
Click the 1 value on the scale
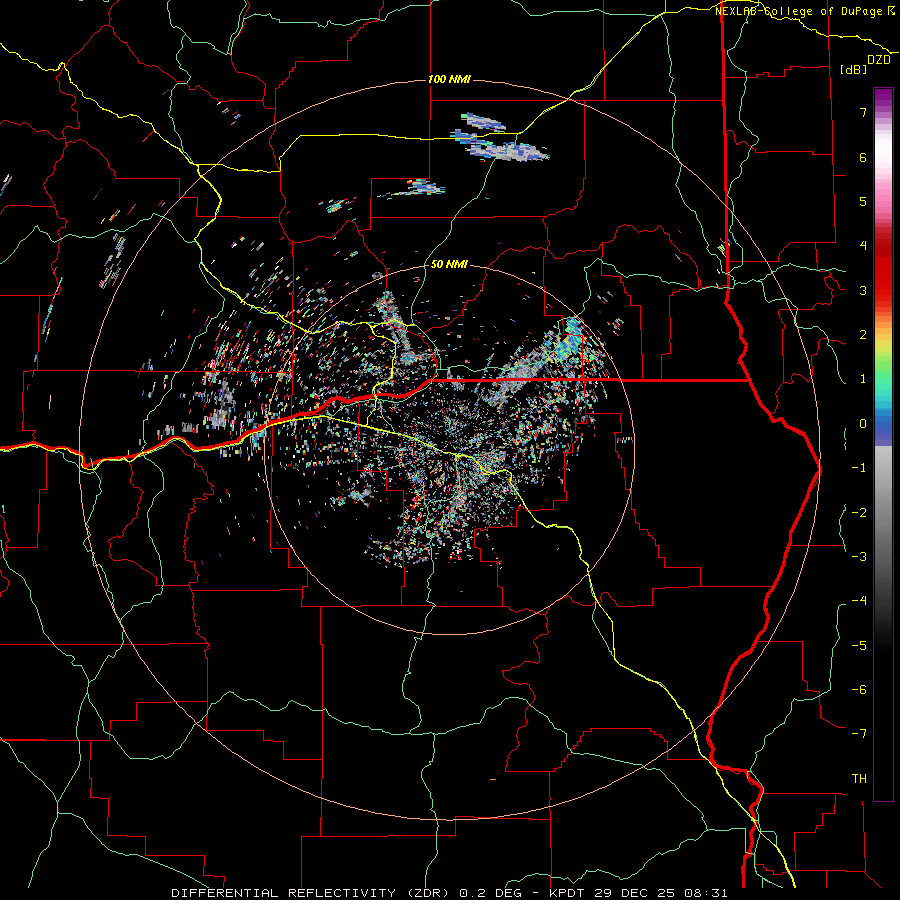[x=863, y=379]
